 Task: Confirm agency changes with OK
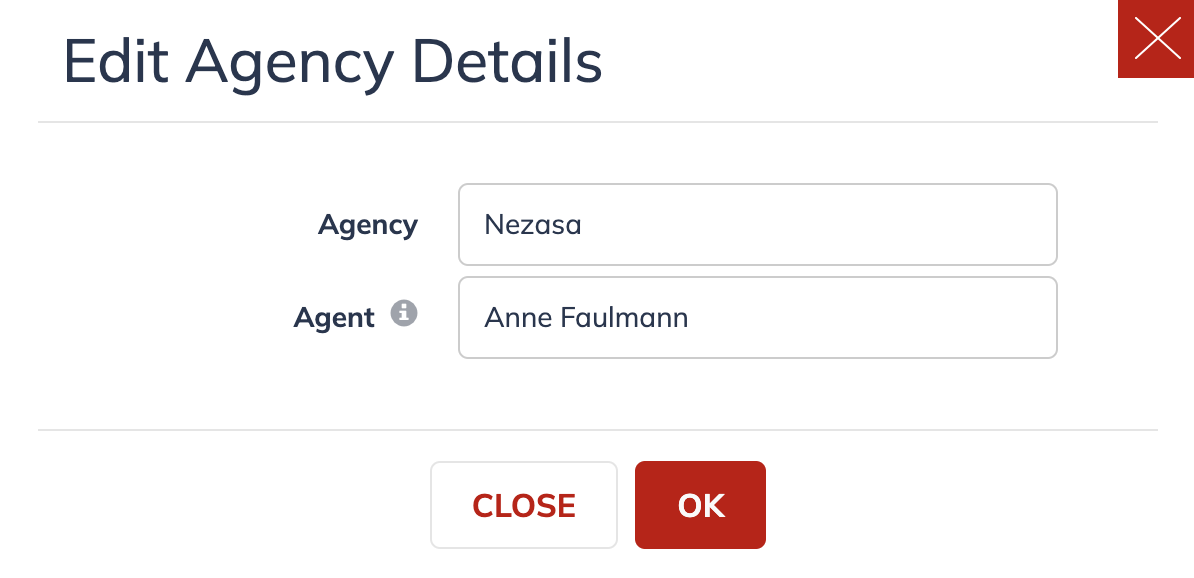[701, 505]
